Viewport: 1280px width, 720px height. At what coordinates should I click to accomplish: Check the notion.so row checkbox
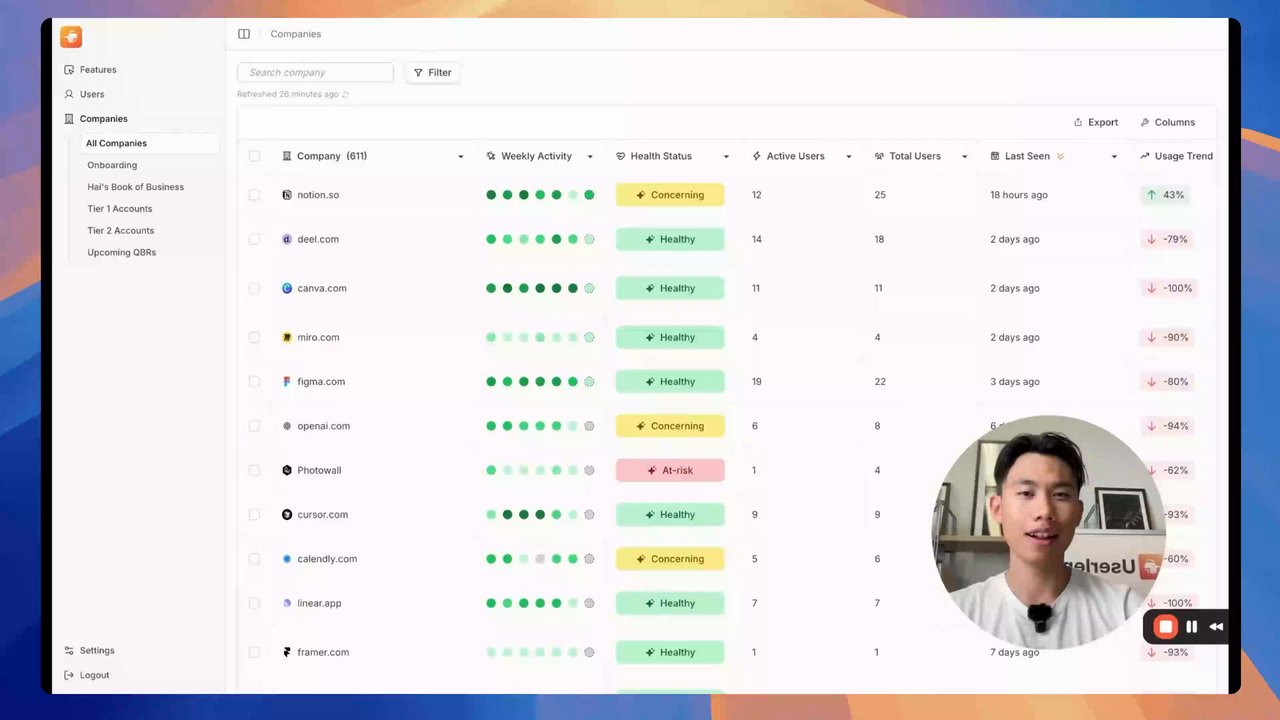[x=254, y=195]
